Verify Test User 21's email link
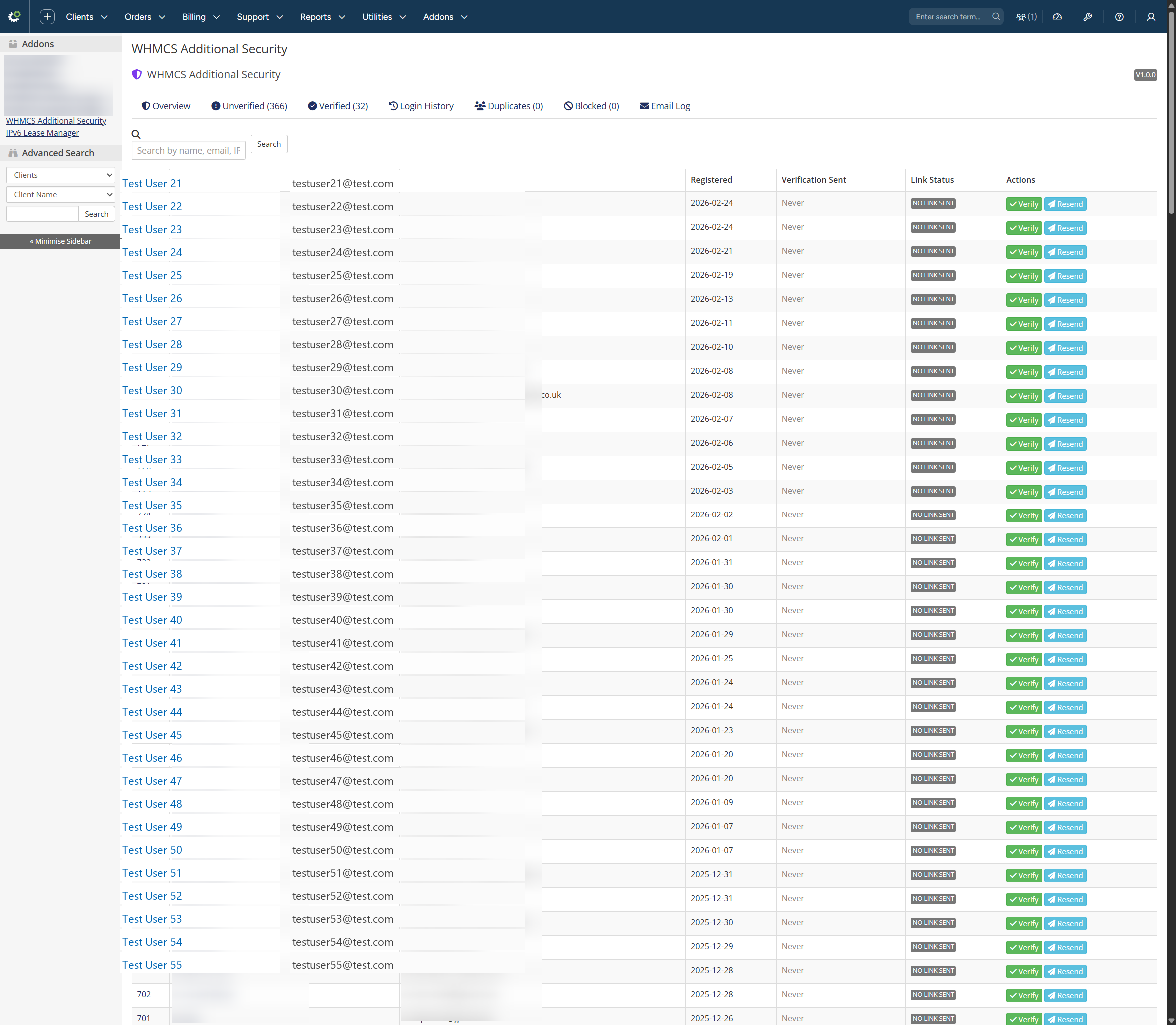 click(x=1023, y=204)
